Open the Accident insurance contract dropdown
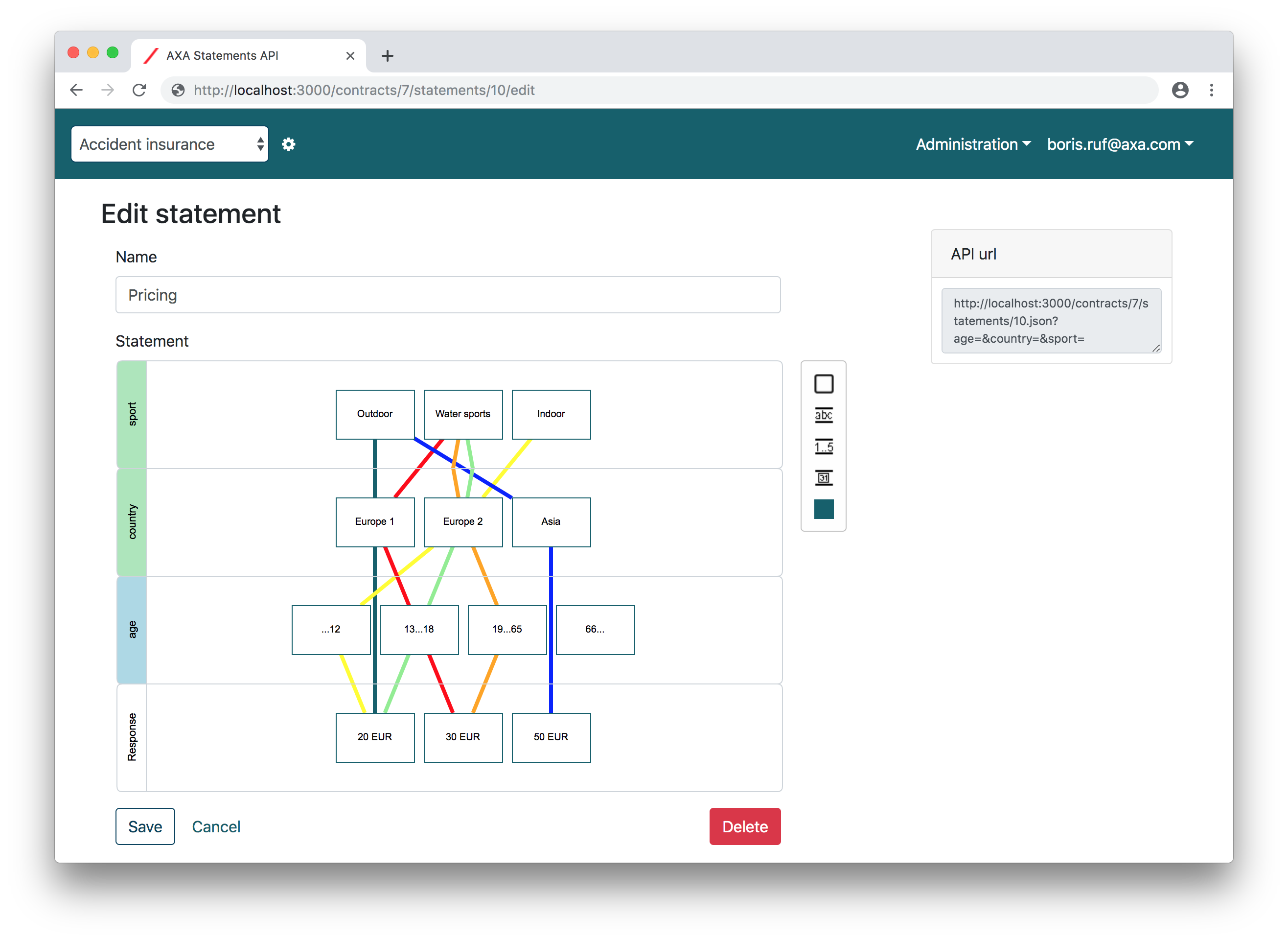 click(170, 144)
